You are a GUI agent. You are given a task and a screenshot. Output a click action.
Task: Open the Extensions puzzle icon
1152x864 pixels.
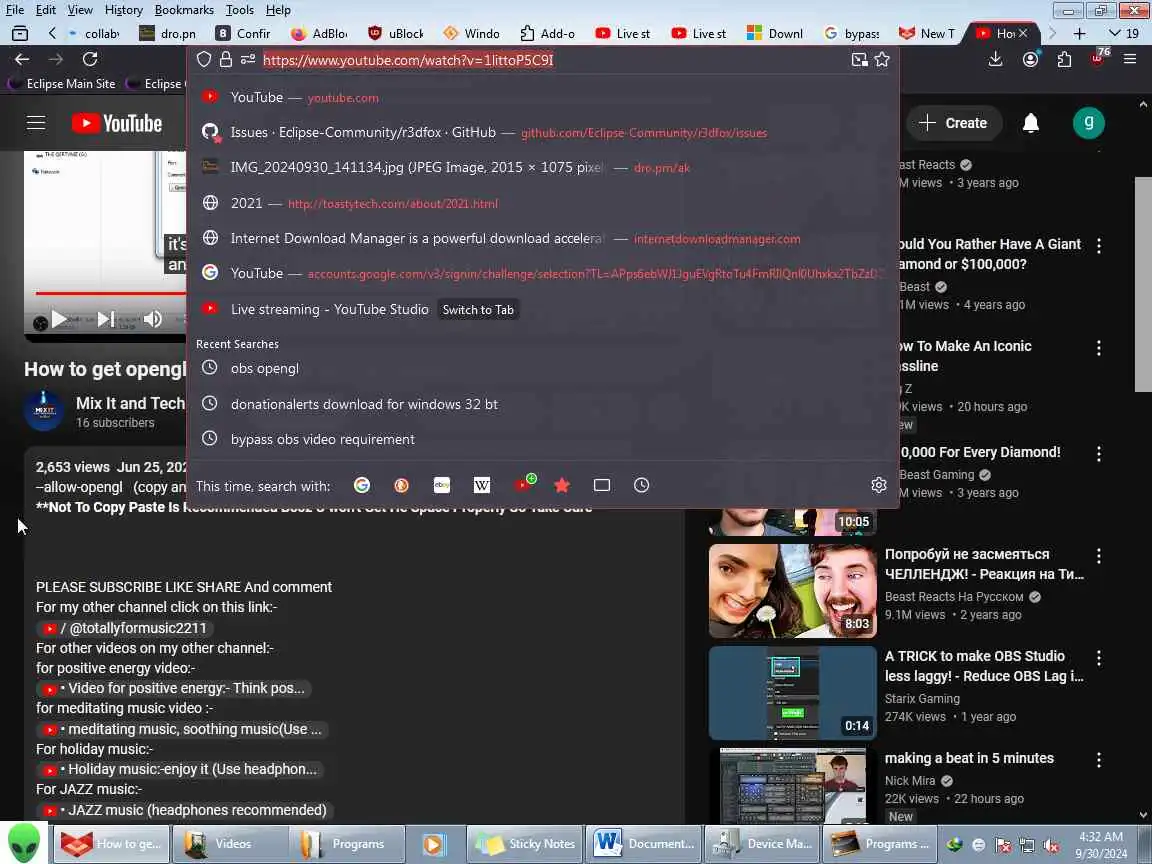[1064, 60]
